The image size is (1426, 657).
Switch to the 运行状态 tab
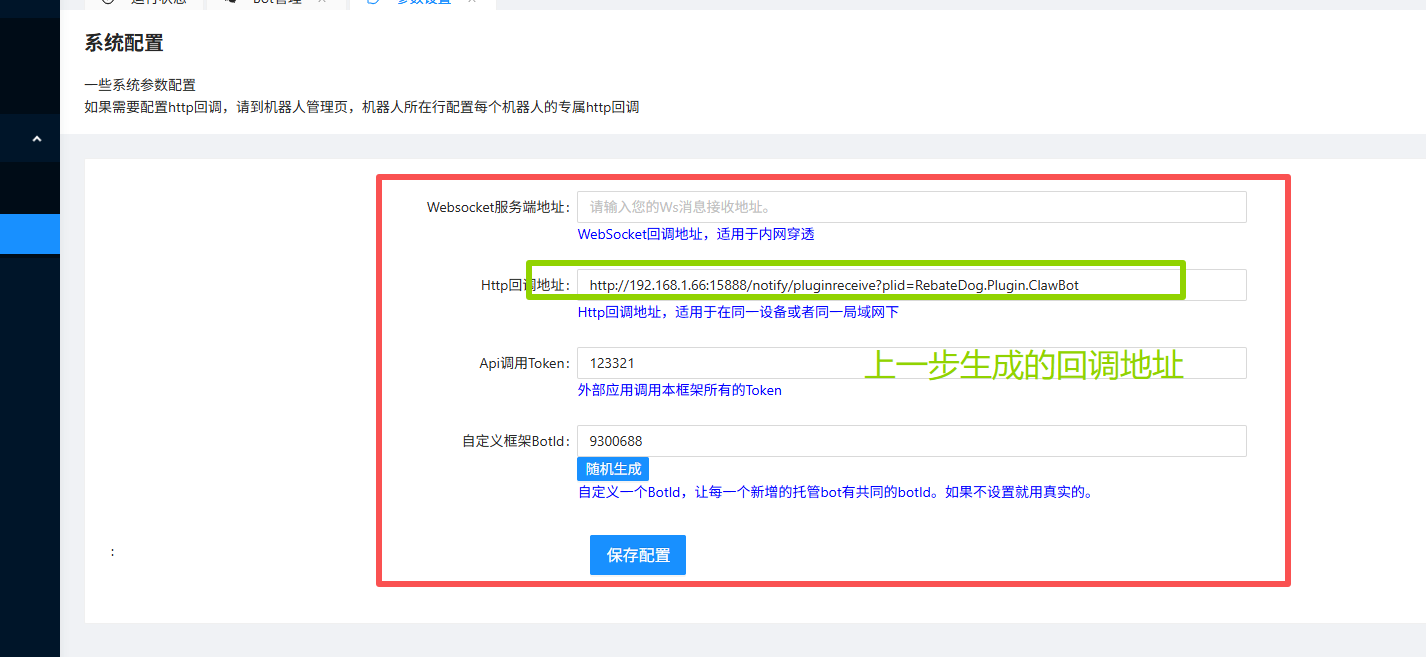tap(157, 2)
